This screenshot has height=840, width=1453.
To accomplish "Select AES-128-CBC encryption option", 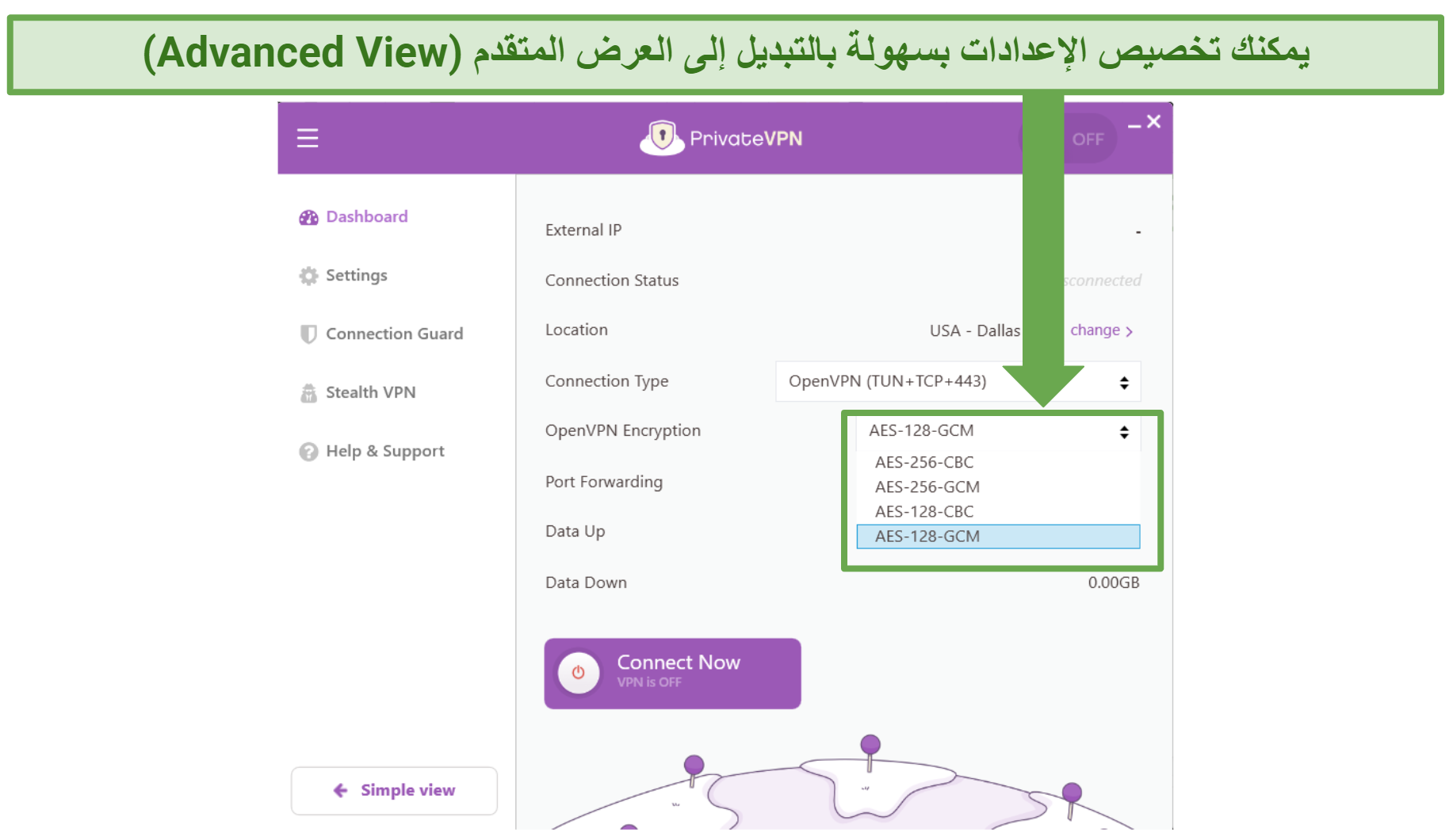I will (x=998, y=511).
